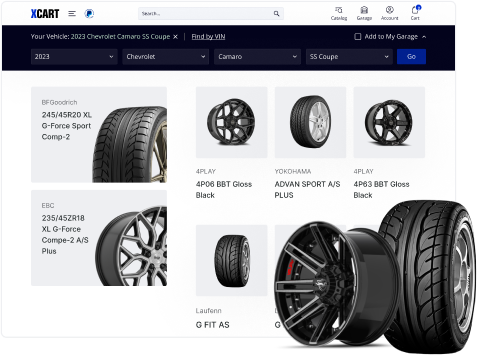Click the Go button

[x=411, y=57]
